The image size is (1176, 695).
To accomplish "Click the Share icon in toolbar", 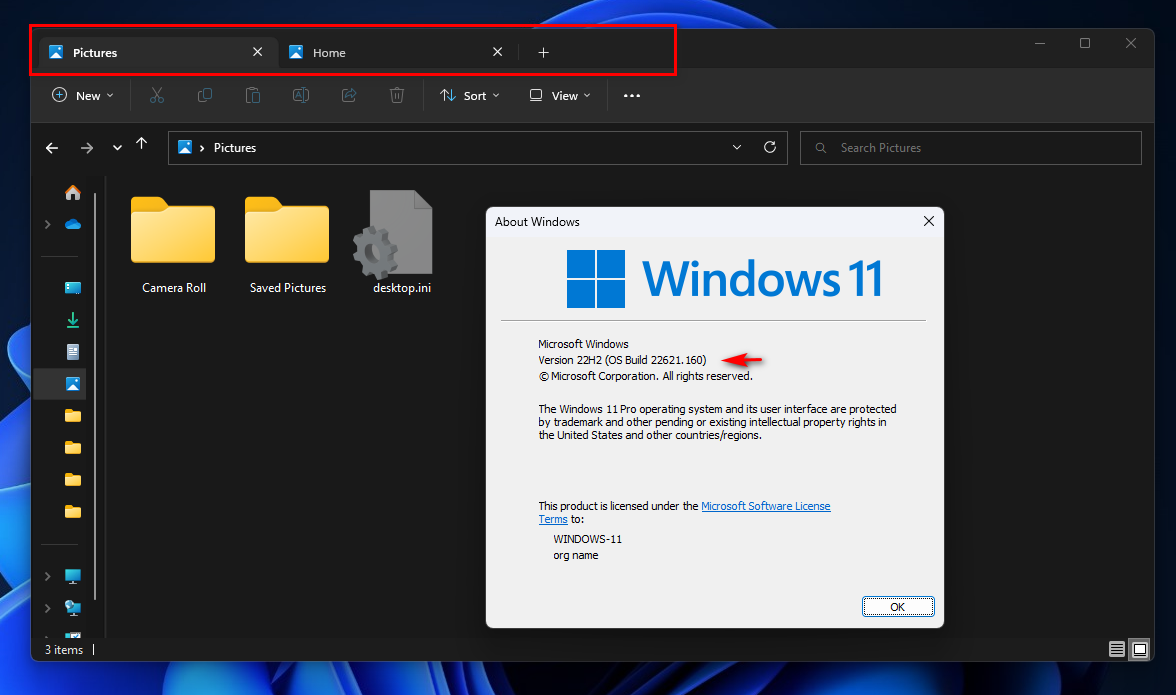I will [x=349, y=95].
